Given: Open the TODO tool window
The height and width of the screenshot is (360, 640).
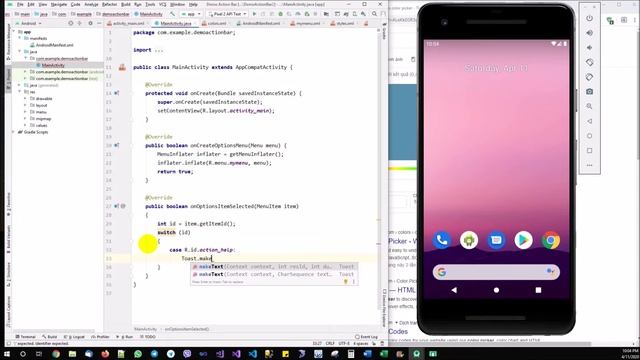Looking at the screenshot, I should coord(148,337).
